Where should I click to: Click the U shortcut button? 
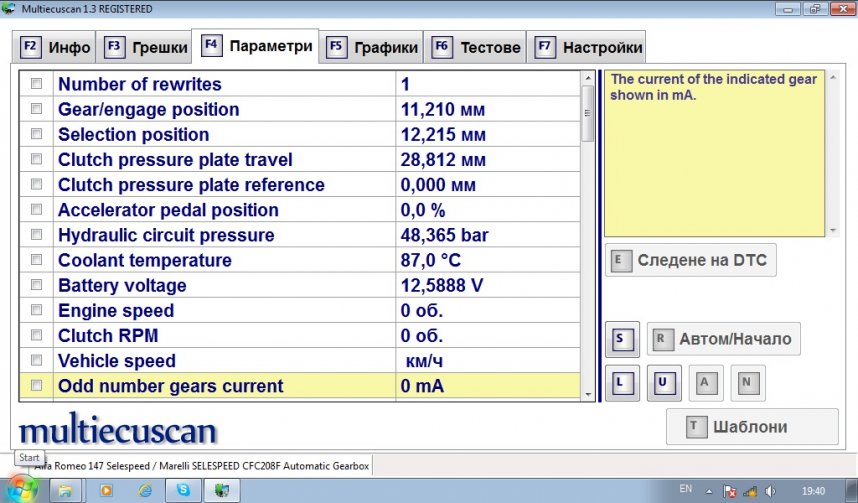click(662, 382)
